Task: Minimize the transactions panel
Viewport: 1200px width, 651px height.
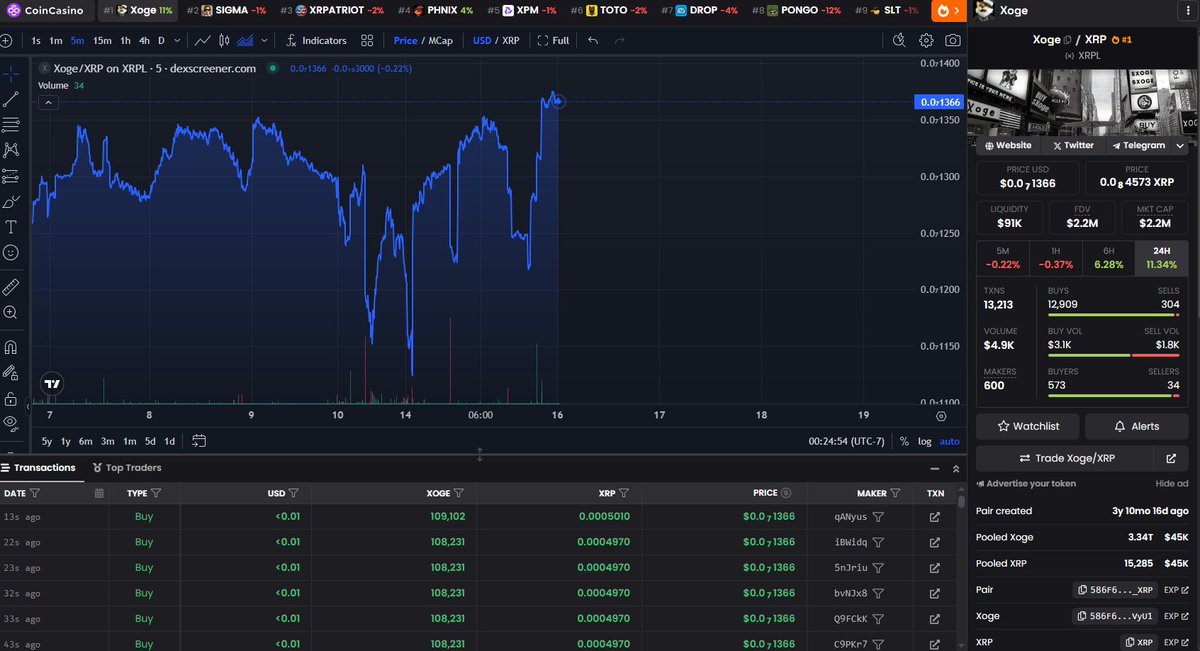Action: (935, 467)
